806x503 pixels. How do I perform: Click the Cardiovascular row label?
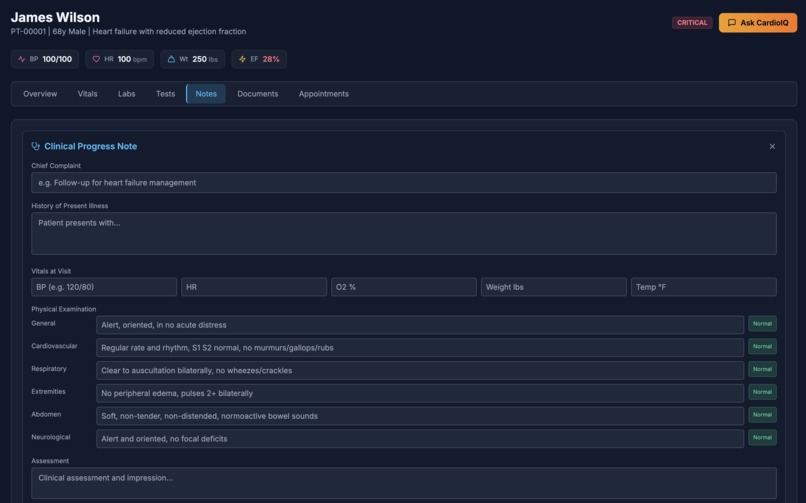coord(54,346)
